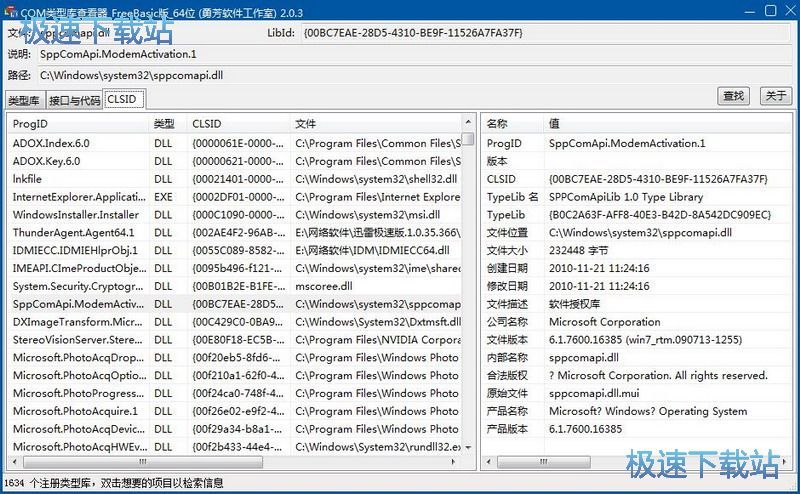Click 公司名称 value Microsoft Corporation
Viewport: 800px width, 494px height.
605,322
